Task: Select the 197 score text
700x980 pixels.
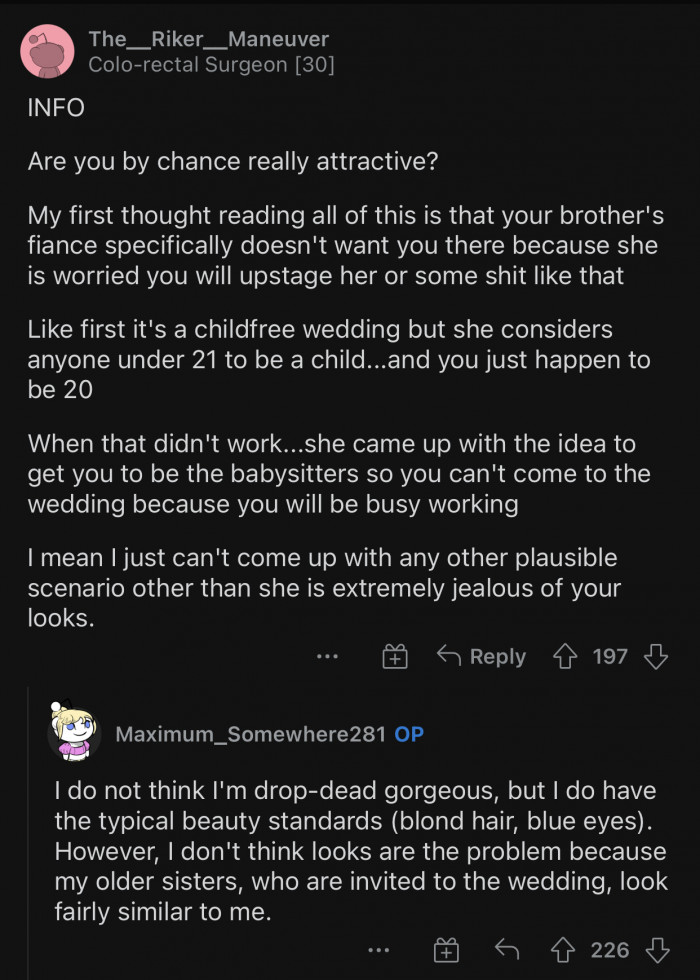Action: [611, 657]
